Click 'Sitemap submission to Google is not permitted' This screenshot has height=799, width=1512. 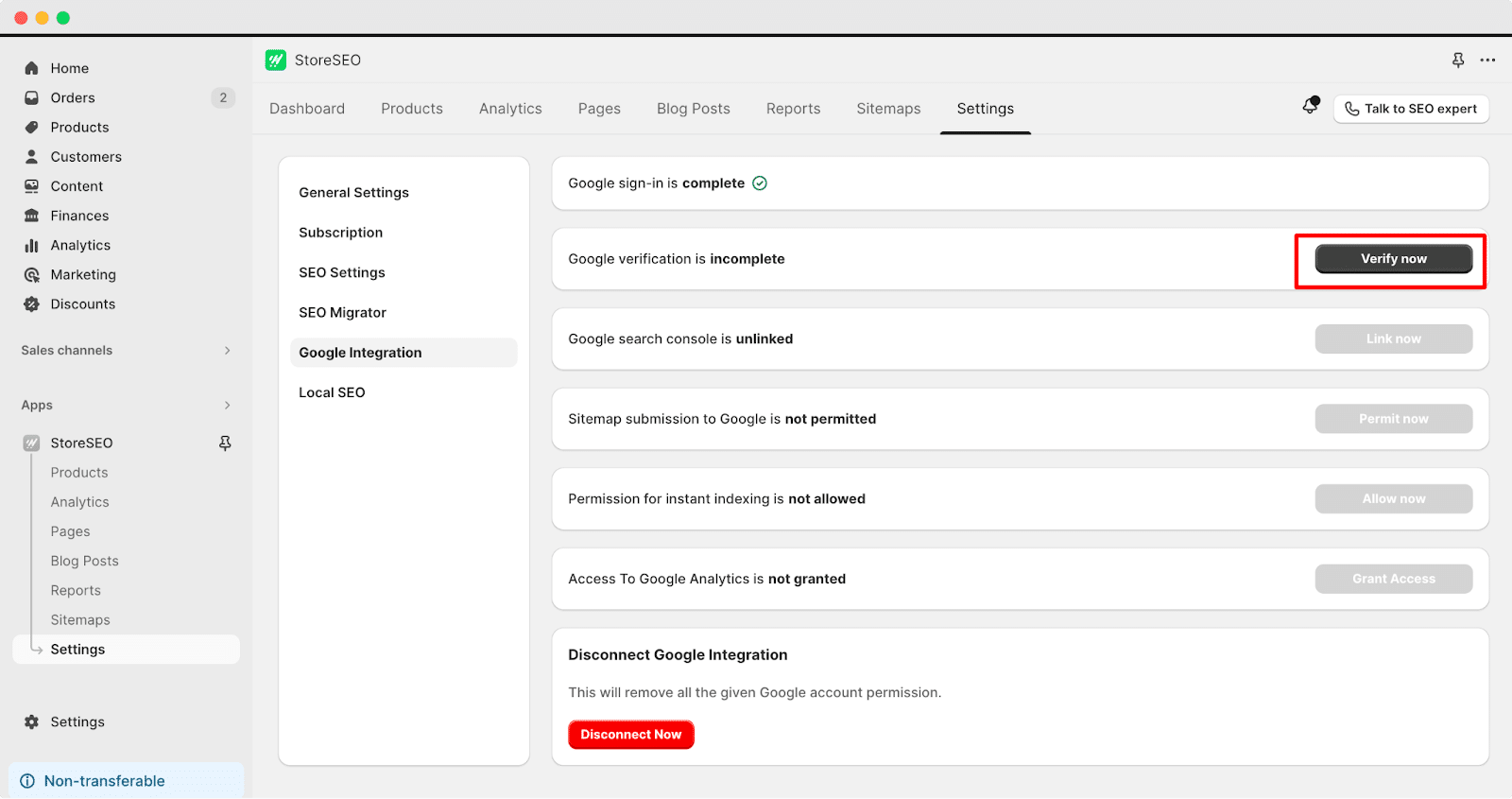point(722,419)
